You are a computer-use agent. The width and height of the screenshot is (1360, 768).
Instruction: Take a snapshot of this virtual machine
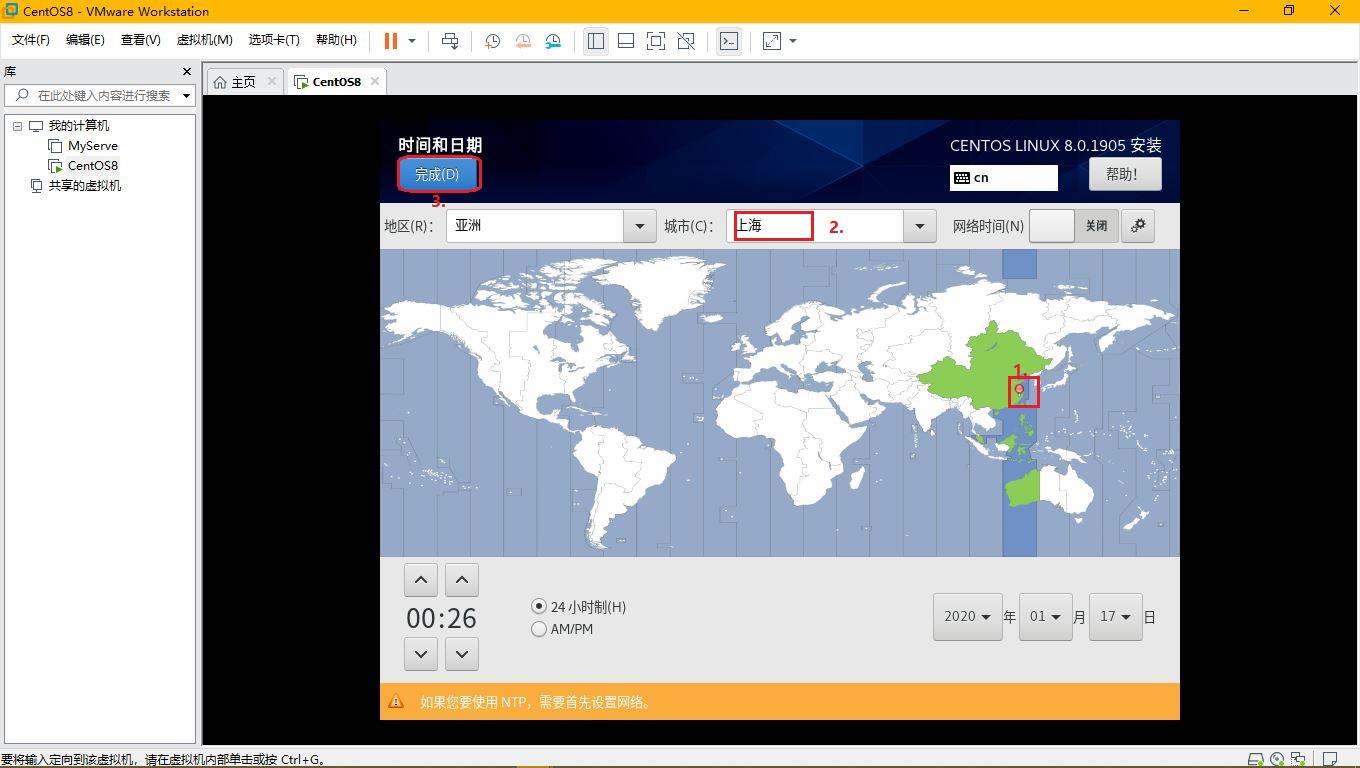[x=492, y=41]
